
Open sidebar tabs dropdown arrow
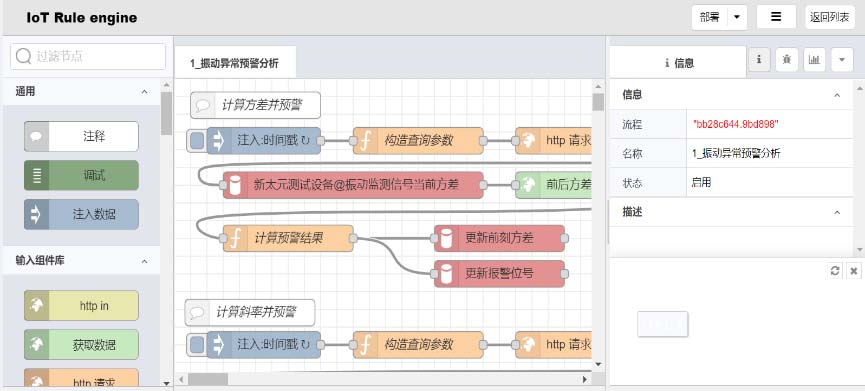point(842,60)
